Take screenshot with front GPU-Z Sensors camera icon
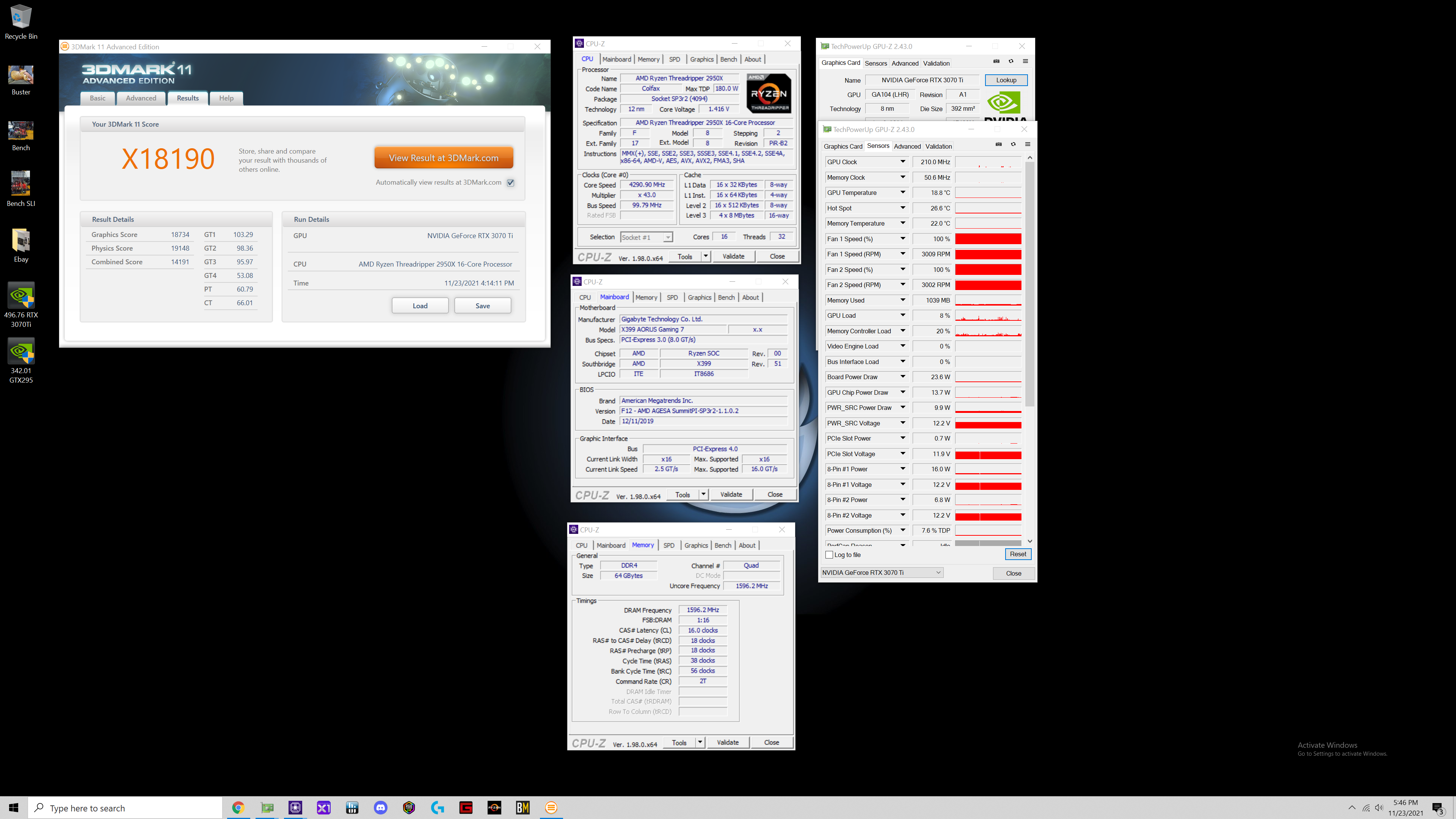1456x819 pixels. coord(999,144)
